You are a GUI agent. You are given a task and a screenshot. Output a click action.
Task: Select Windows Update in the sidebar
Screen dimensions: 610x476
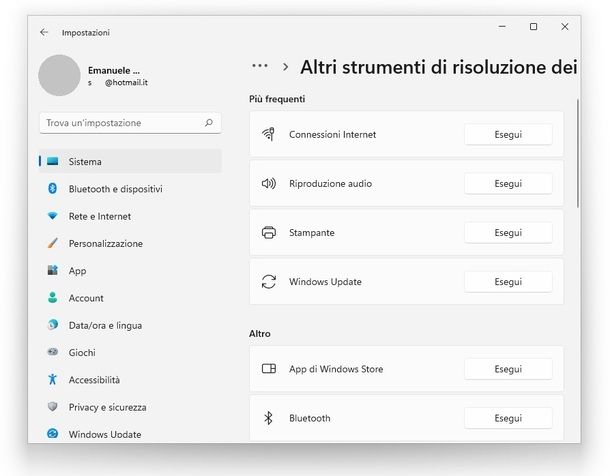(130, 434)
